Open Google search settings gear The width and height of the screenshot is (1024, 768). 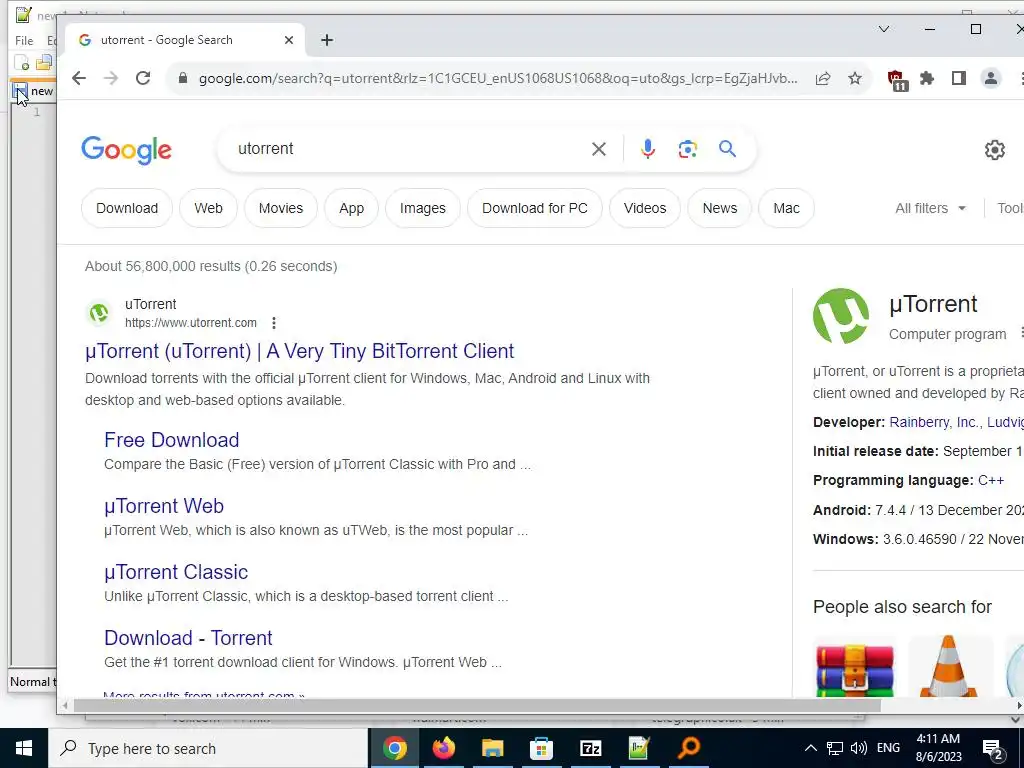click(x=995, y=150)
